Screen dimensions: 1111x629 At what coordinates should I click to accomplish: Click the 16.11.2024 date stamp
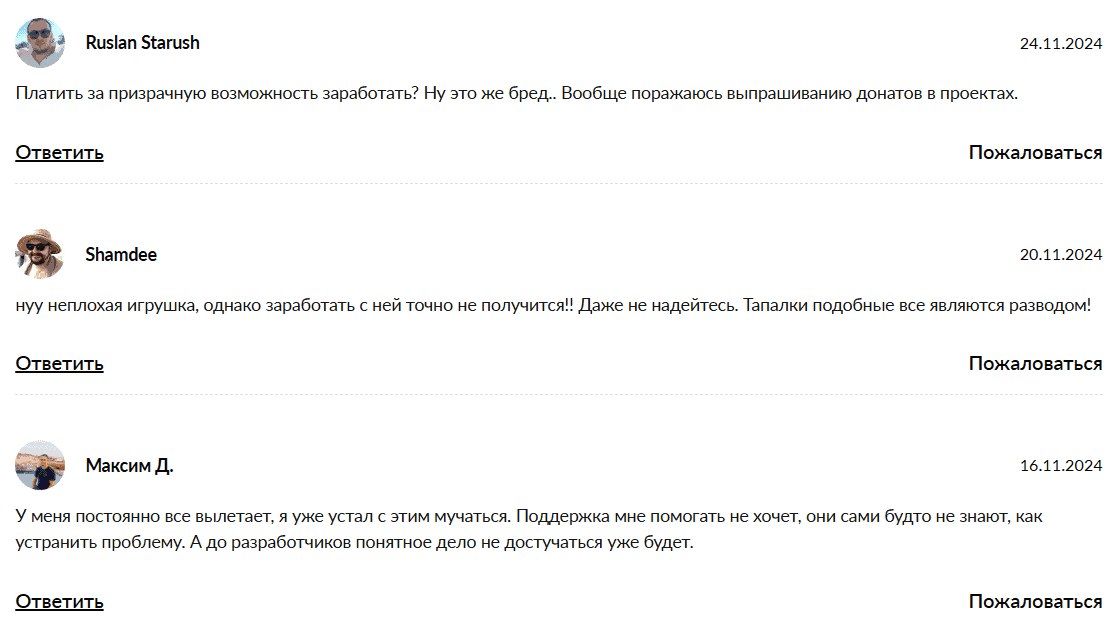click(1060, 466)
